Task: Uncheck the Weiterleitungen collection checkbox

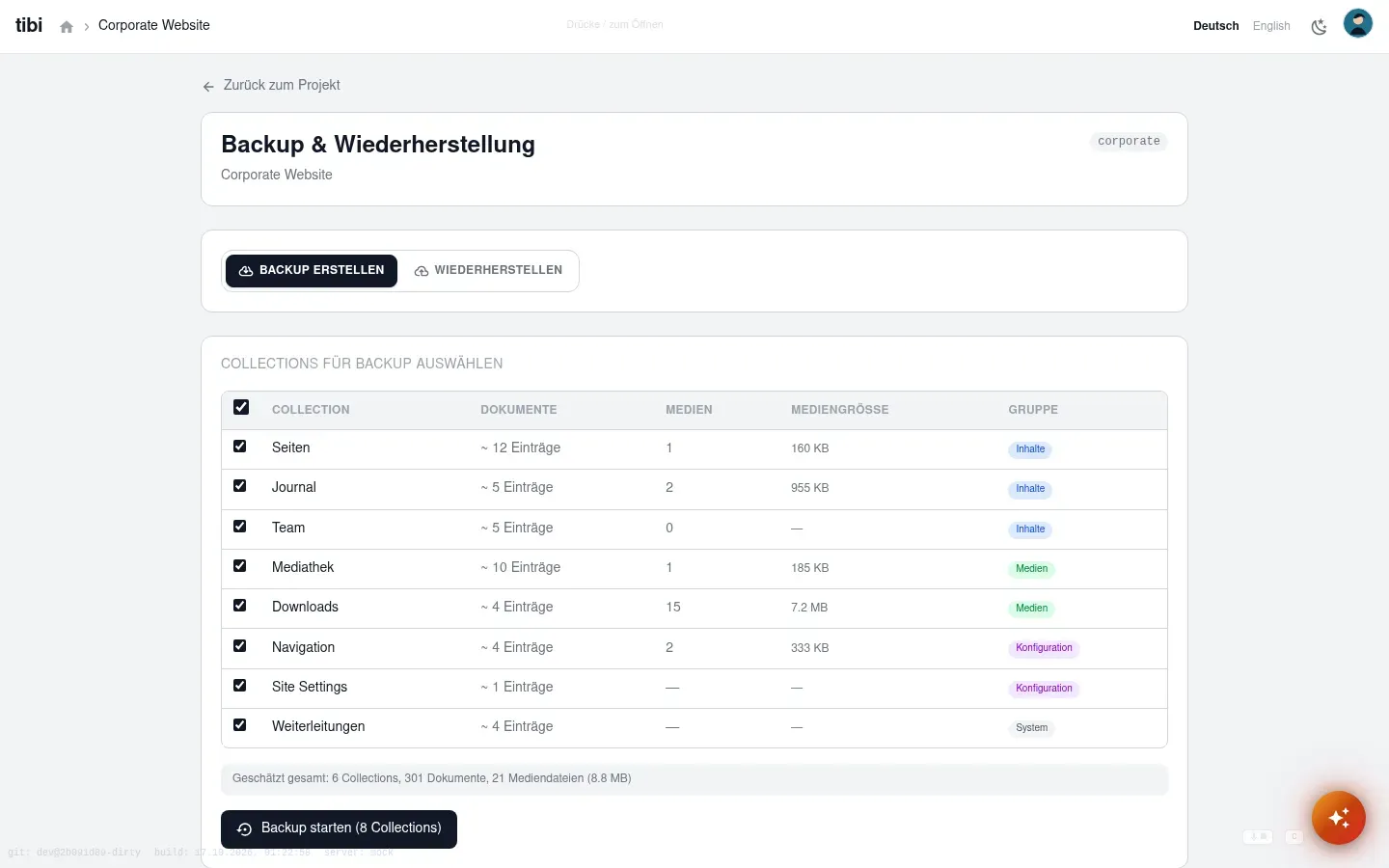Action: 240,725
